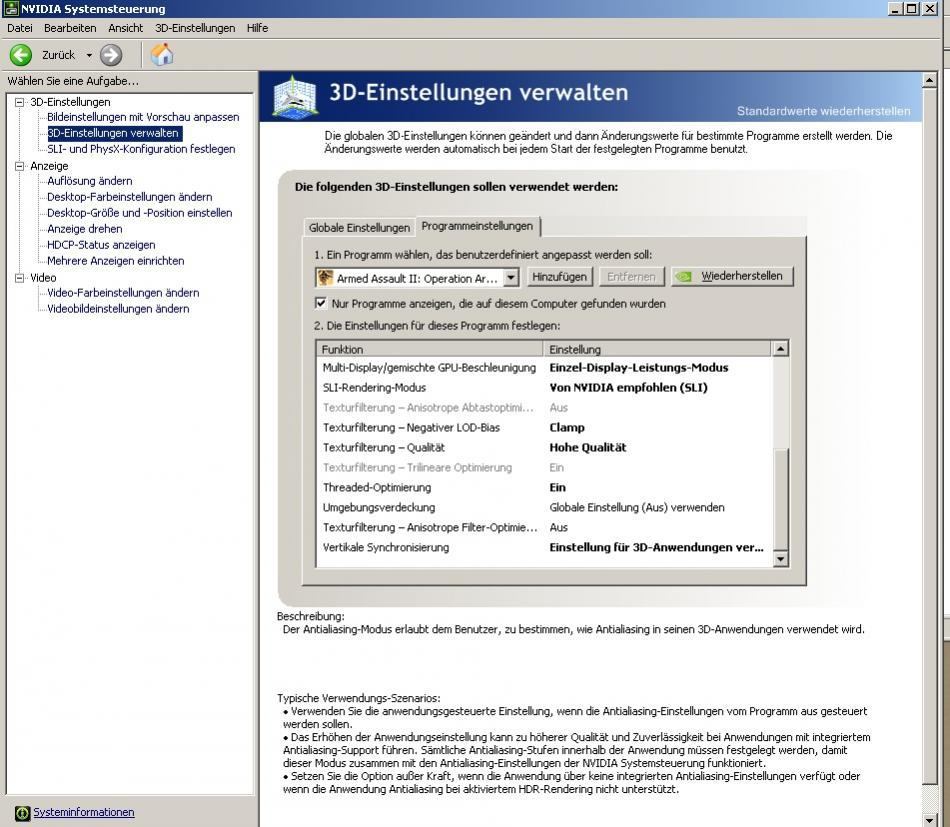Click settings list scroll-down arrow
This screenshot has width=950, height=827.
click(x=780, y=559)
